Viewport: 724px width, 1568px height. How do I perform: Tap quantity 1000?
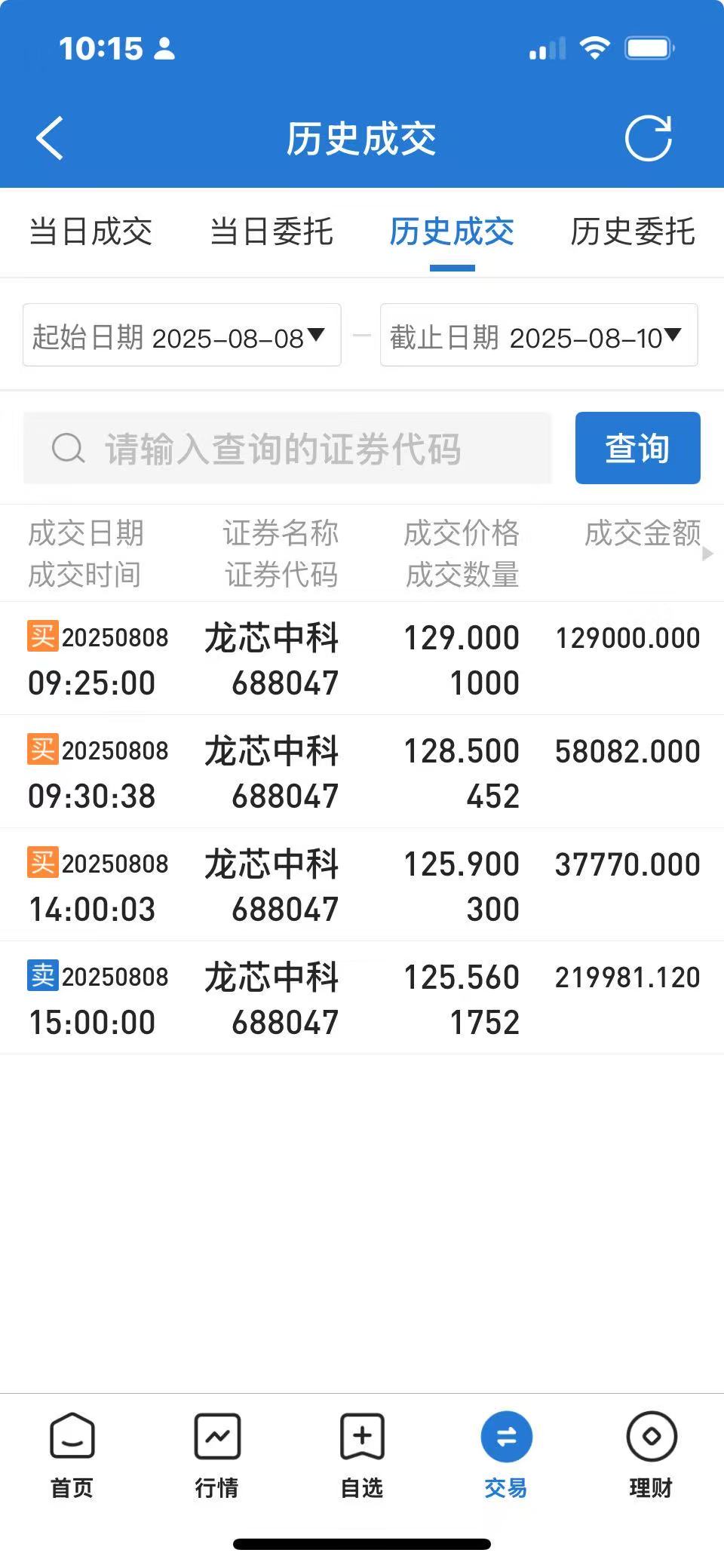pos(485,683)
